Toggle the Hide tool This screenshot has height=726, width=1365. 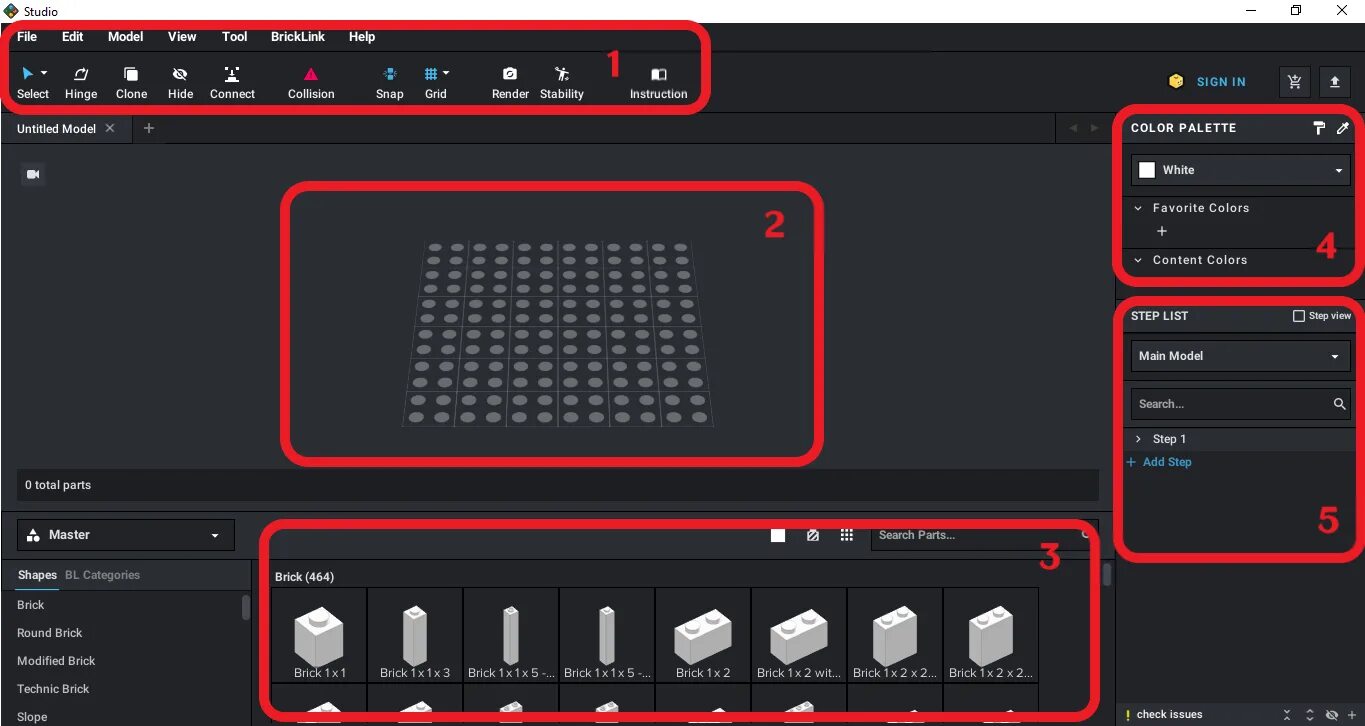pyautogui.click(x=180, y=82)
